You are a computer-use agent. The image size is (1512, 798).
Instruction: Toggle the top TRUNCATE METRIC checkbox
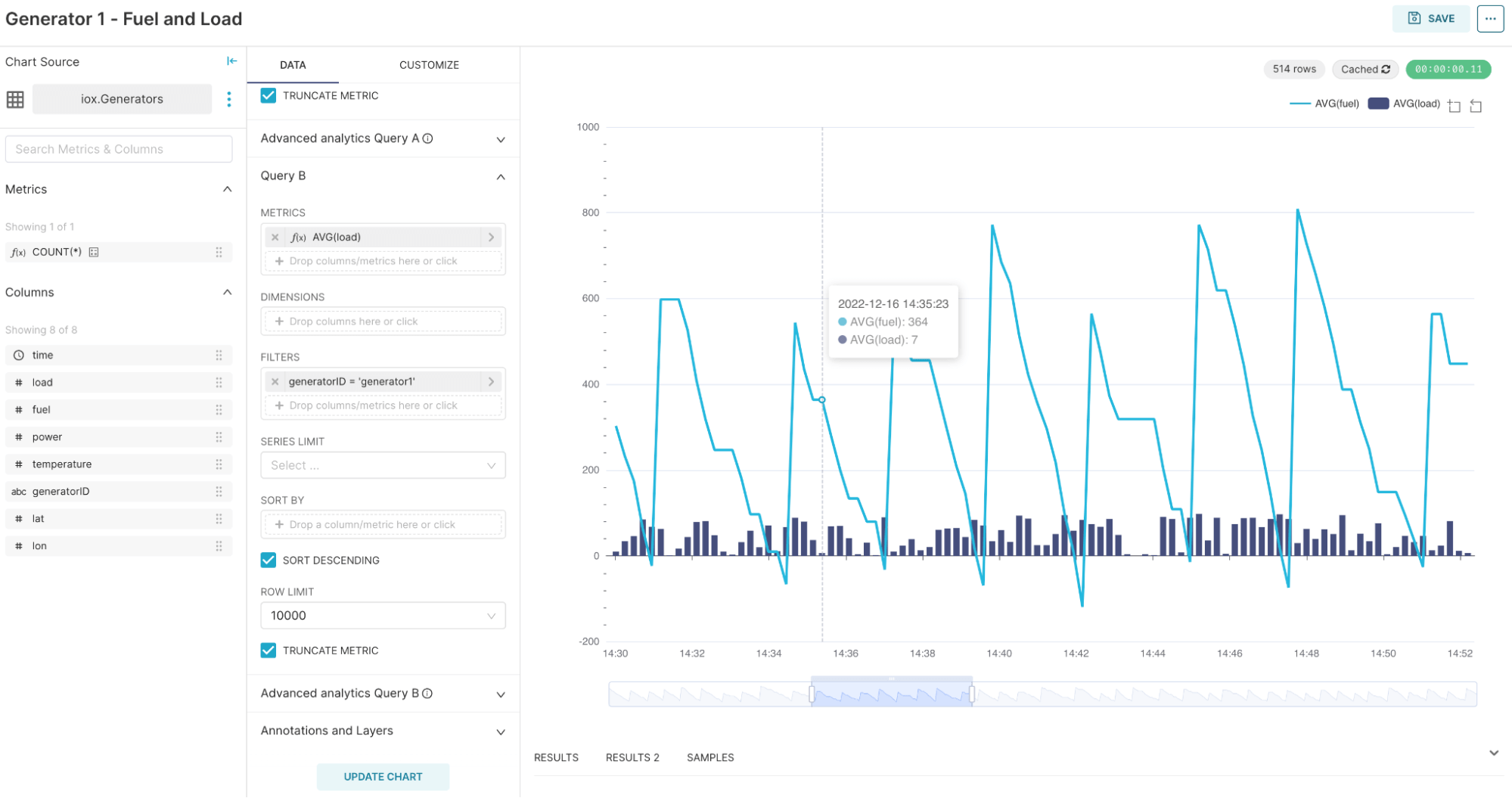(x=269, y=96)
